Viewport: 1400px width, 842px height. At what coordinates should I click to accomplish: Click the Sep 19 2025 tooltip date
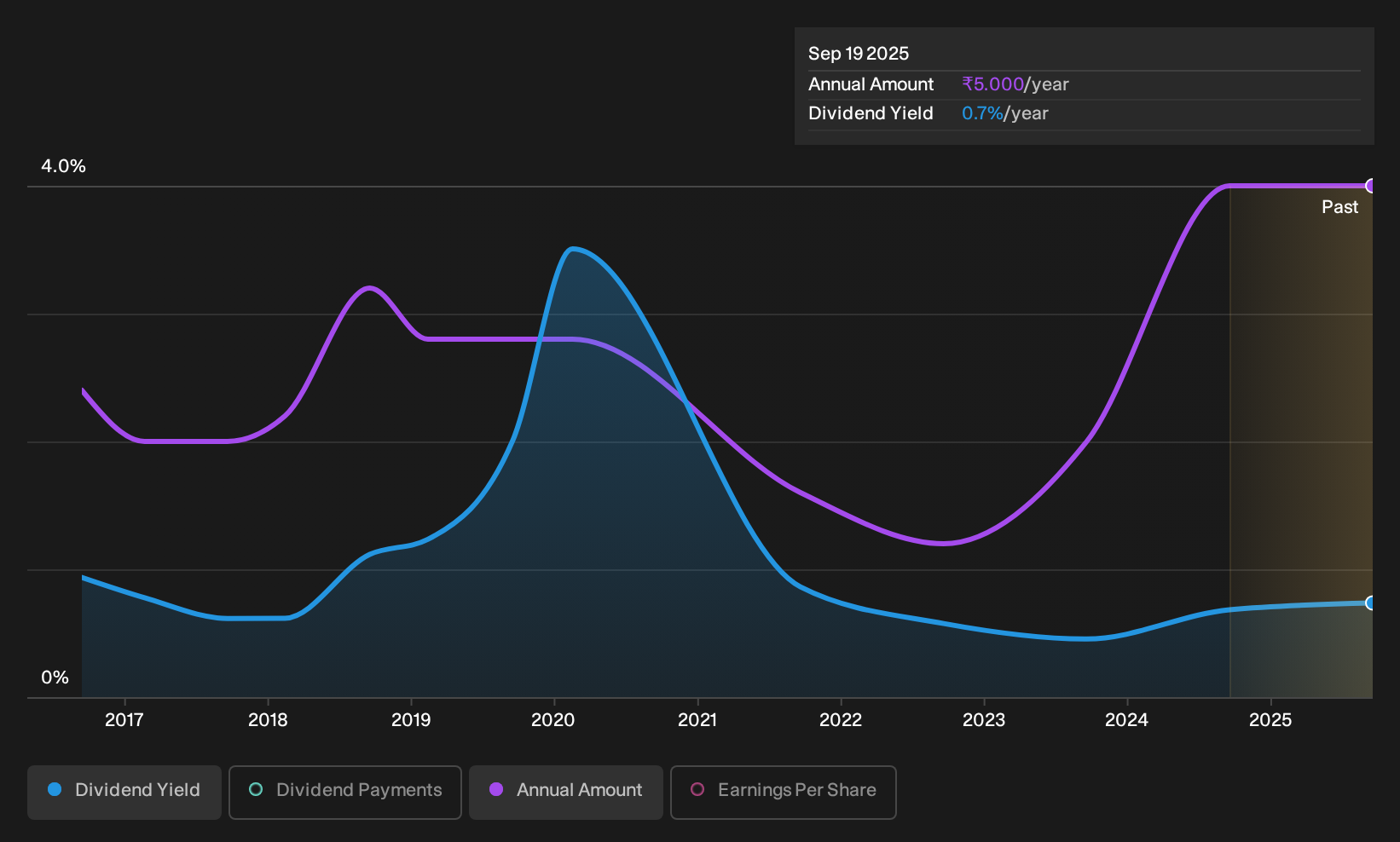[x=859, y=54]
